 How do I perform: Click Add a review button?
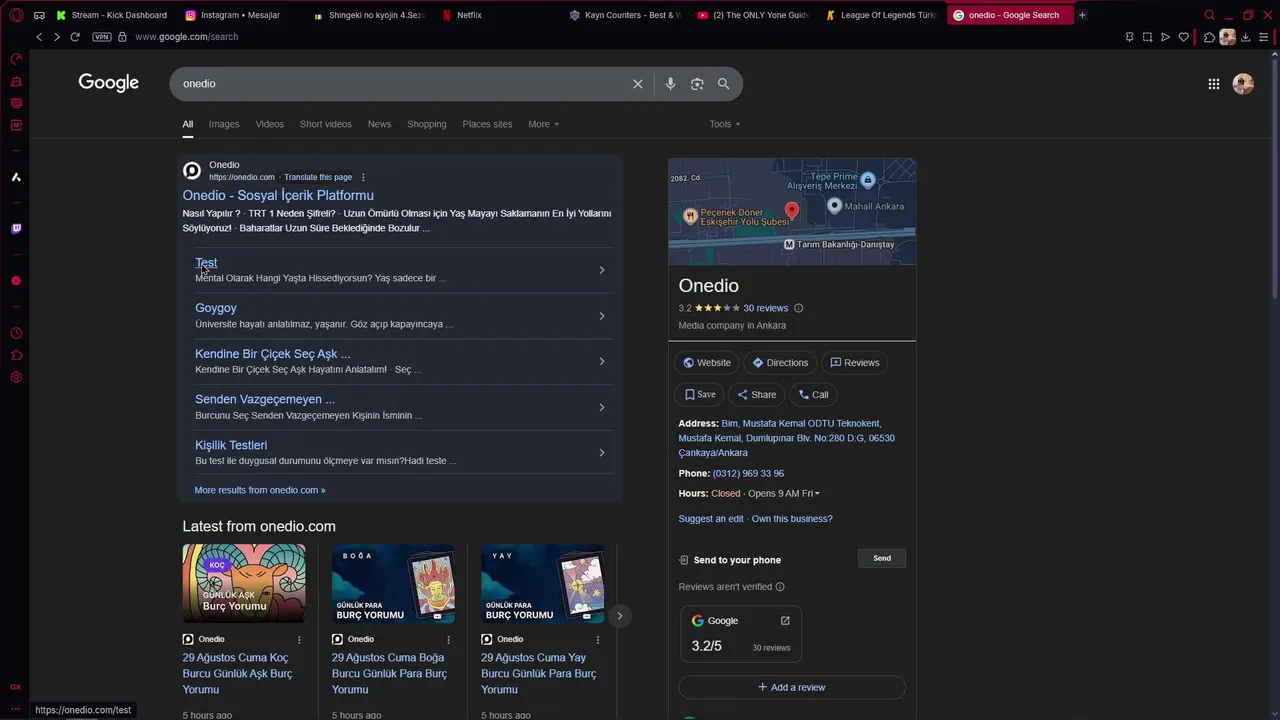792,688
